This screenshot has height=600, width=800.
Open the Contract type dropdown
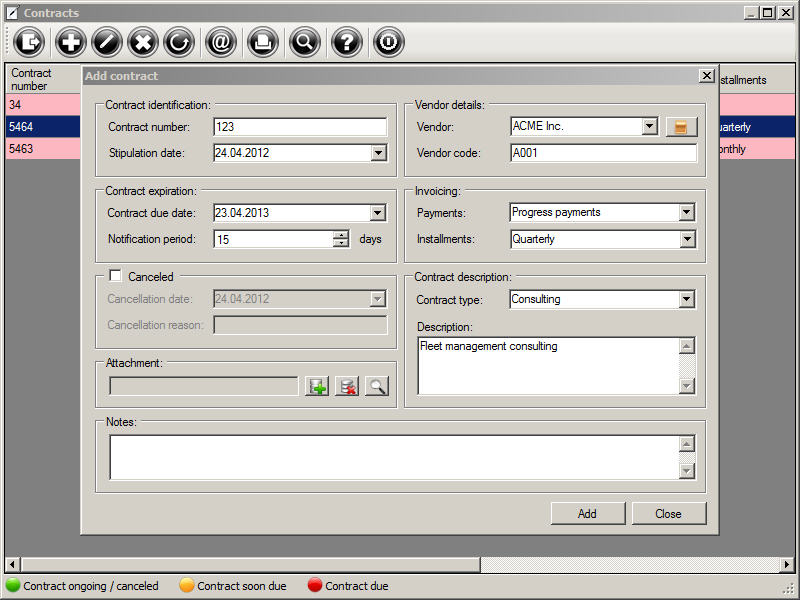click(686, 299)
